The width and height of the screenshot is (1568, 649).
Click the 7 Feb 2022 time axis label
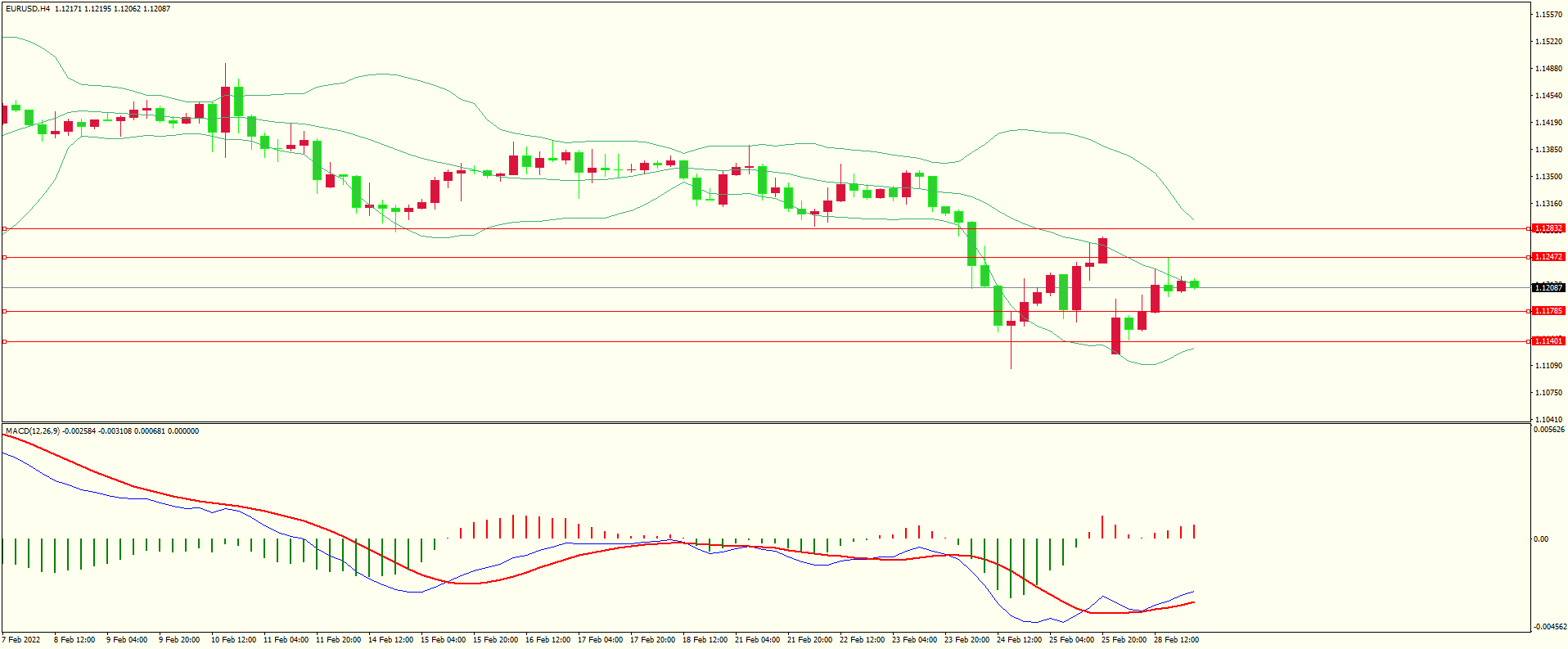(x=21, y=640)
